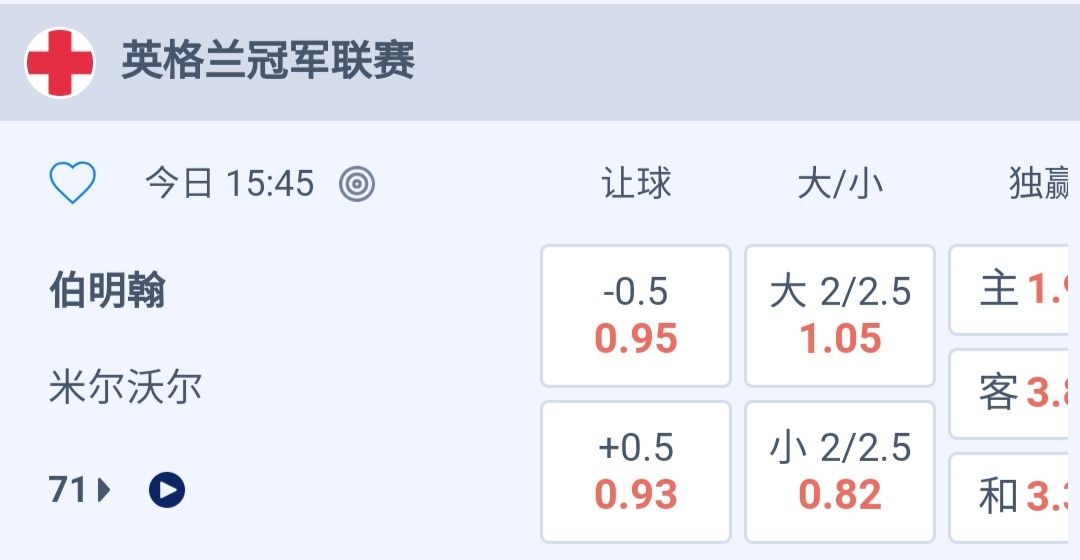Image resolution: width=1080 pixels, height=560 pixels.
Task: Select the 独赢 column header
Action: pyautogui.click(x=1040, y=184)
